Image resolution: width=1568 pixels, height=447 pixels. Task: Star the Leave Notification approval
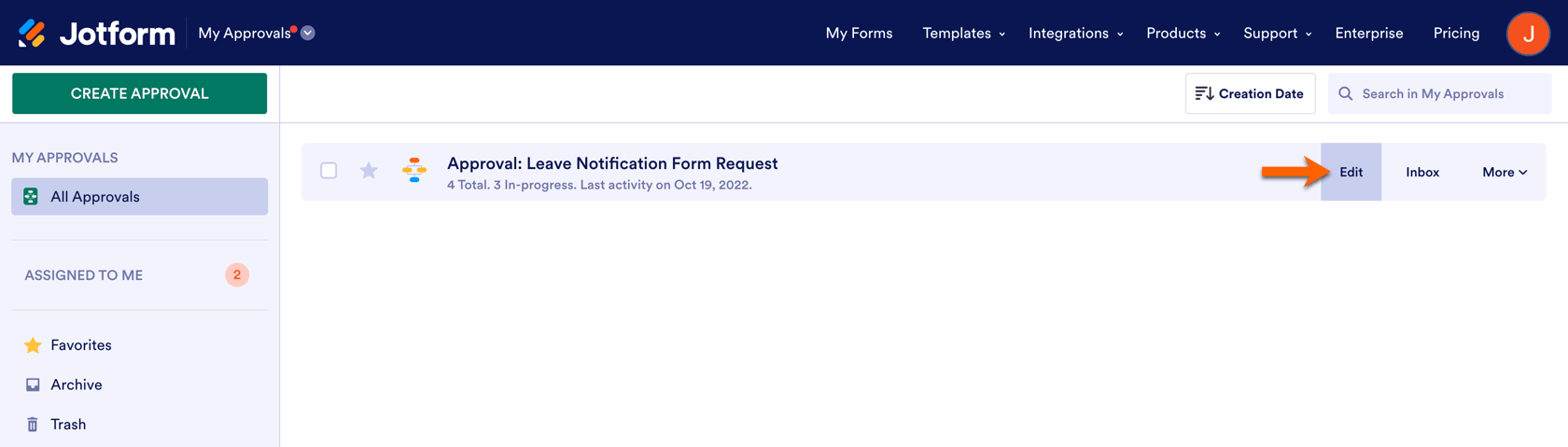(369, 171)
